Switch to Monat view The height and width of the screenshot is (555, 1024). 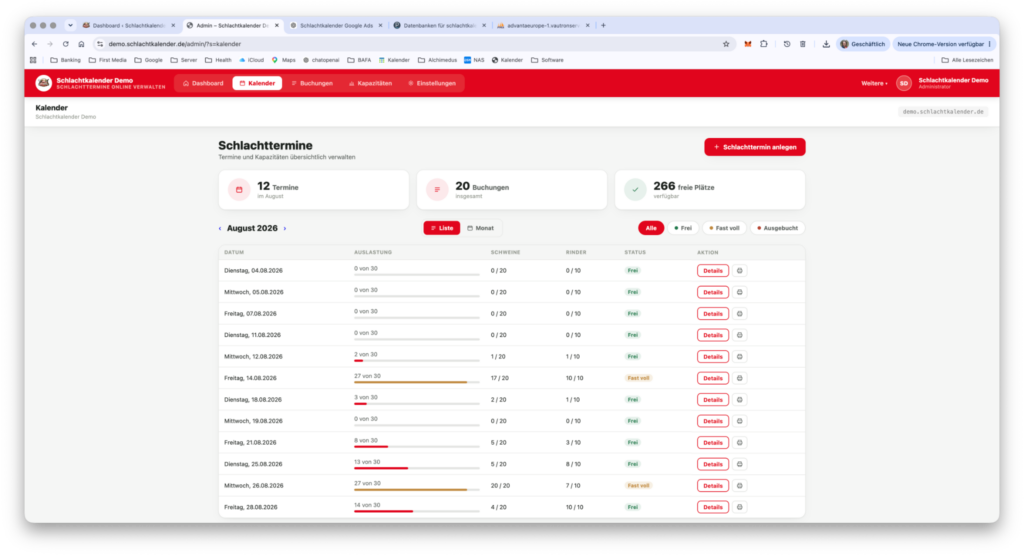tap(481, 228)
